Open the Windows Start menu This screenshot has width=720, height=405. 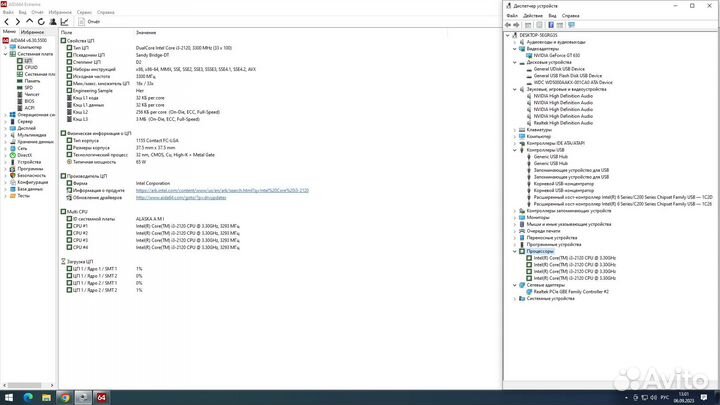point(9,397)
